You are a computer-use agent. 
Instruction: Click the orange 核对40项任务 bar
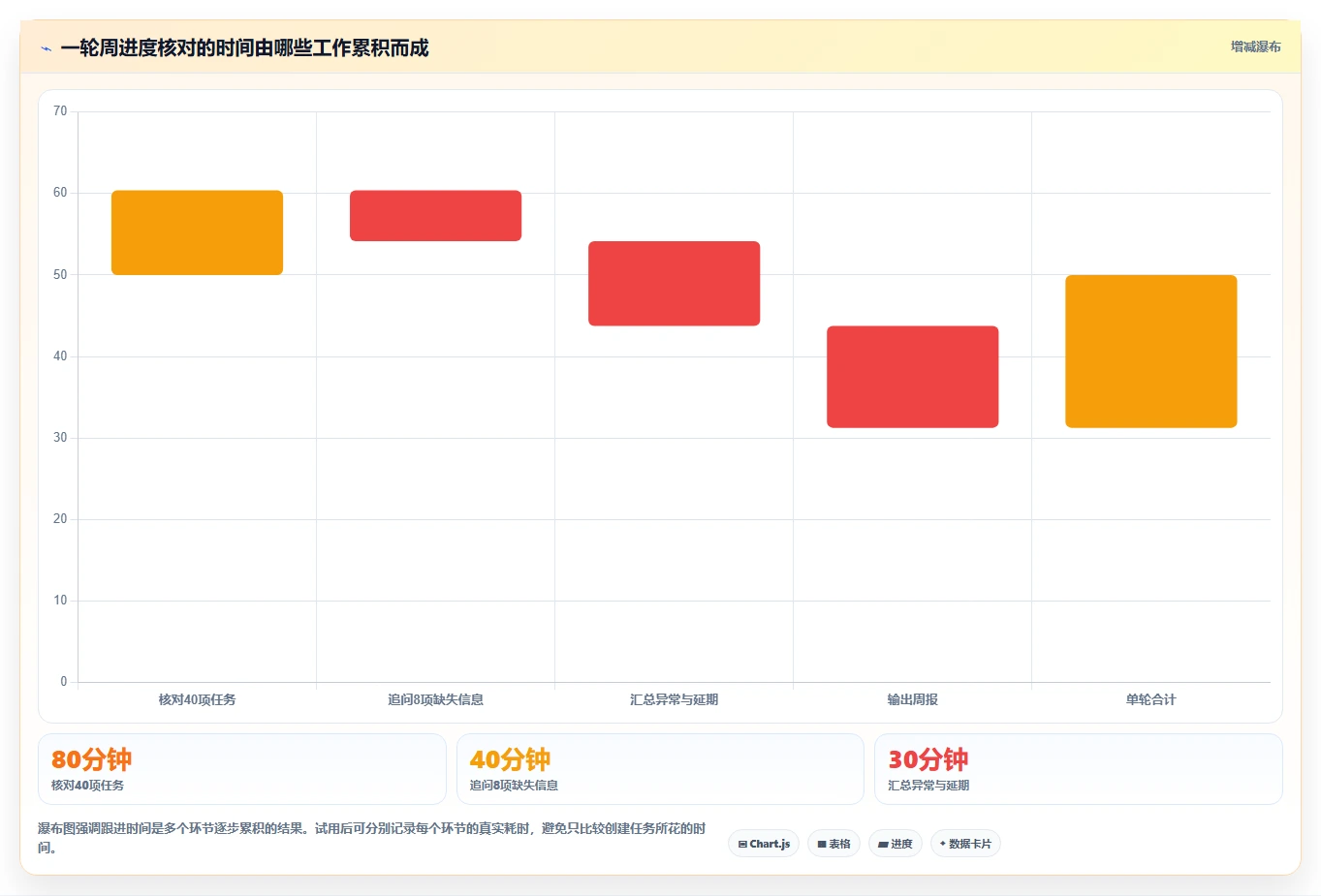197,232
